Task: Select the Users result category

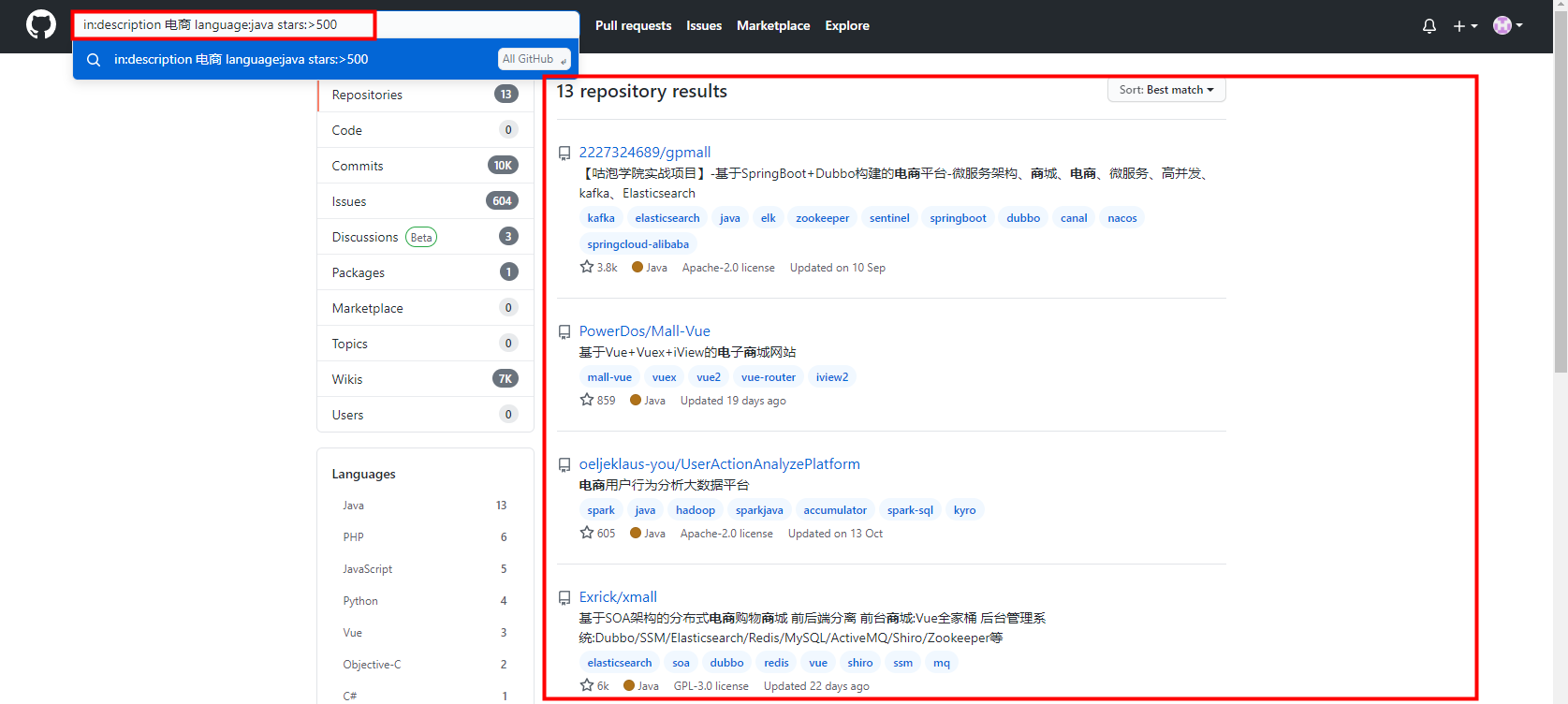Action: tap(426, 415)
